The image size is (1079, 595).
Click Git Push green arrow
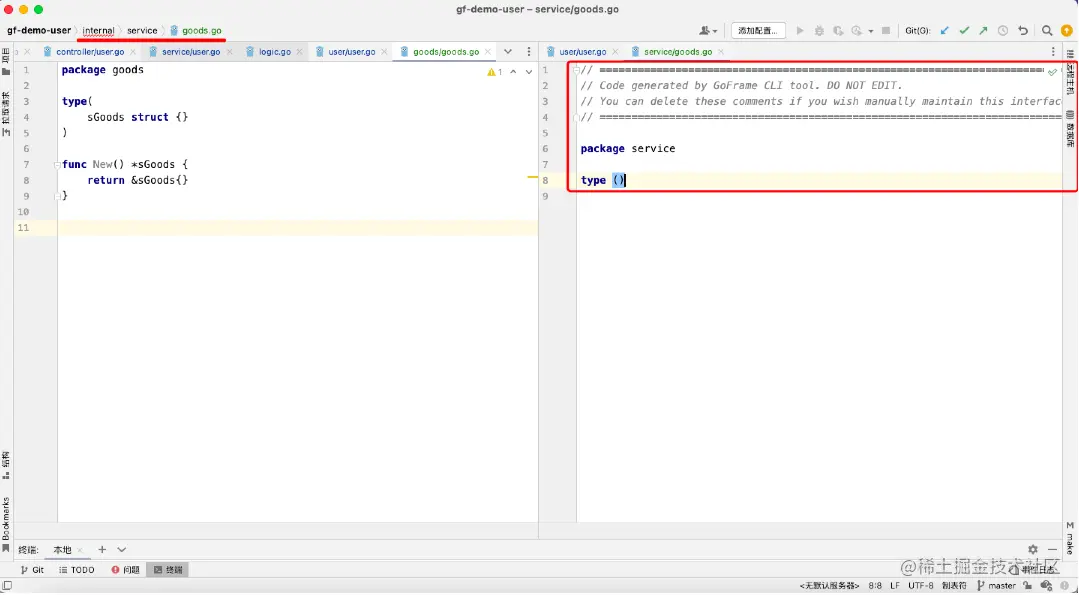983,31
